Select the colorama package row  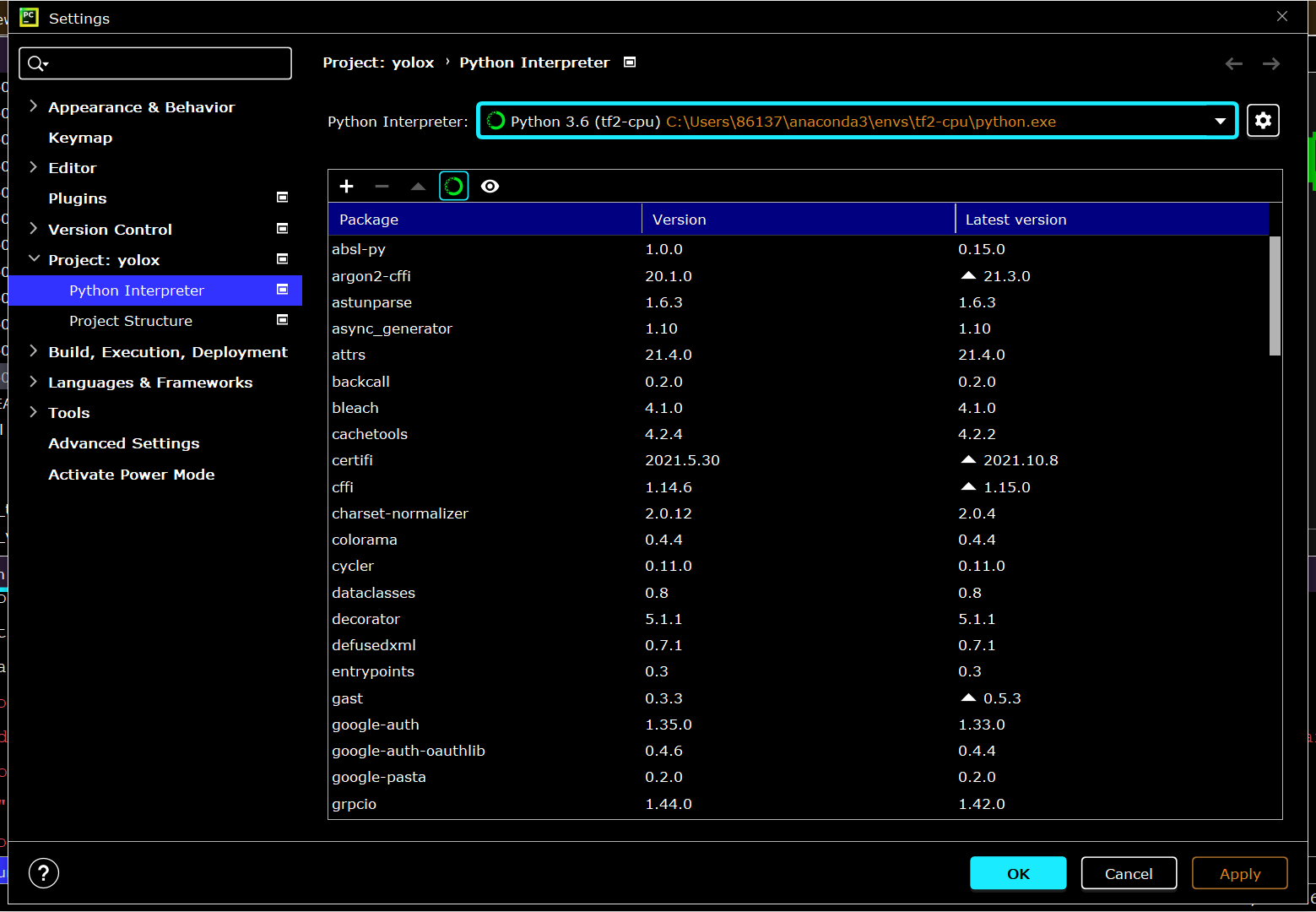(x=799, y=540)
